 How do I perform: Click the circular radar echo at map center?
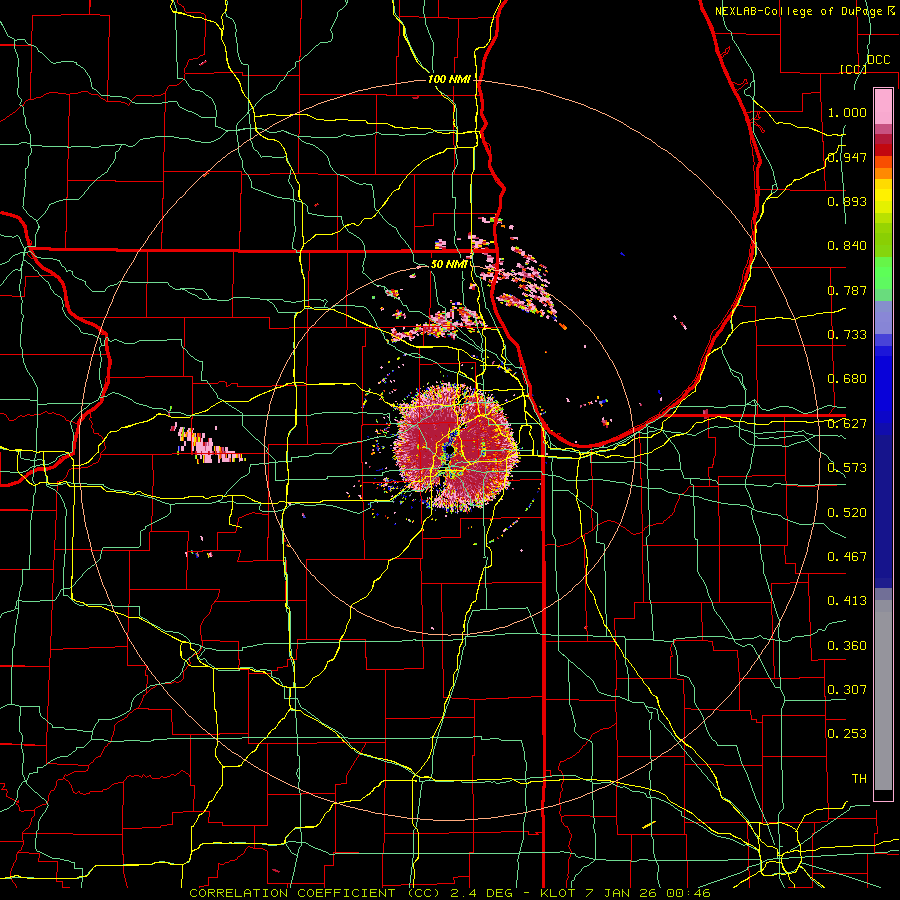tap(455, 448)
